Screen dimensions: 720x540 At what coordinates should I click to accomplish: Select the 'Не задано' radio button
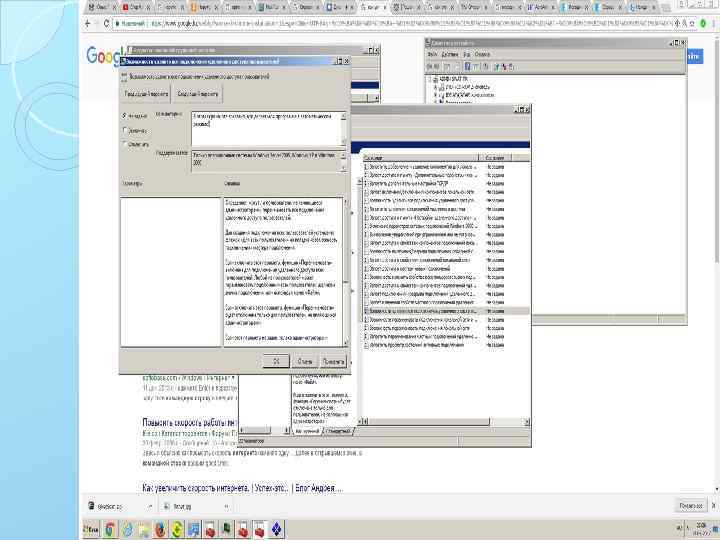124,116
